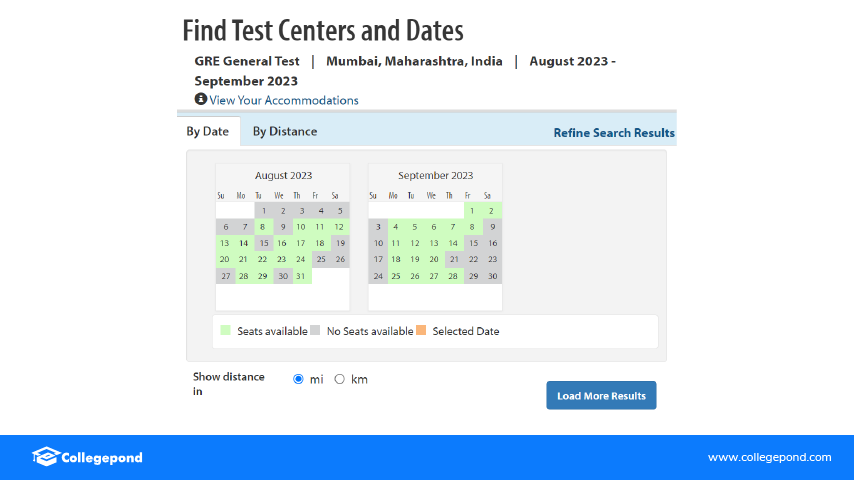Switch to the By Date tab

pos(208,131)
